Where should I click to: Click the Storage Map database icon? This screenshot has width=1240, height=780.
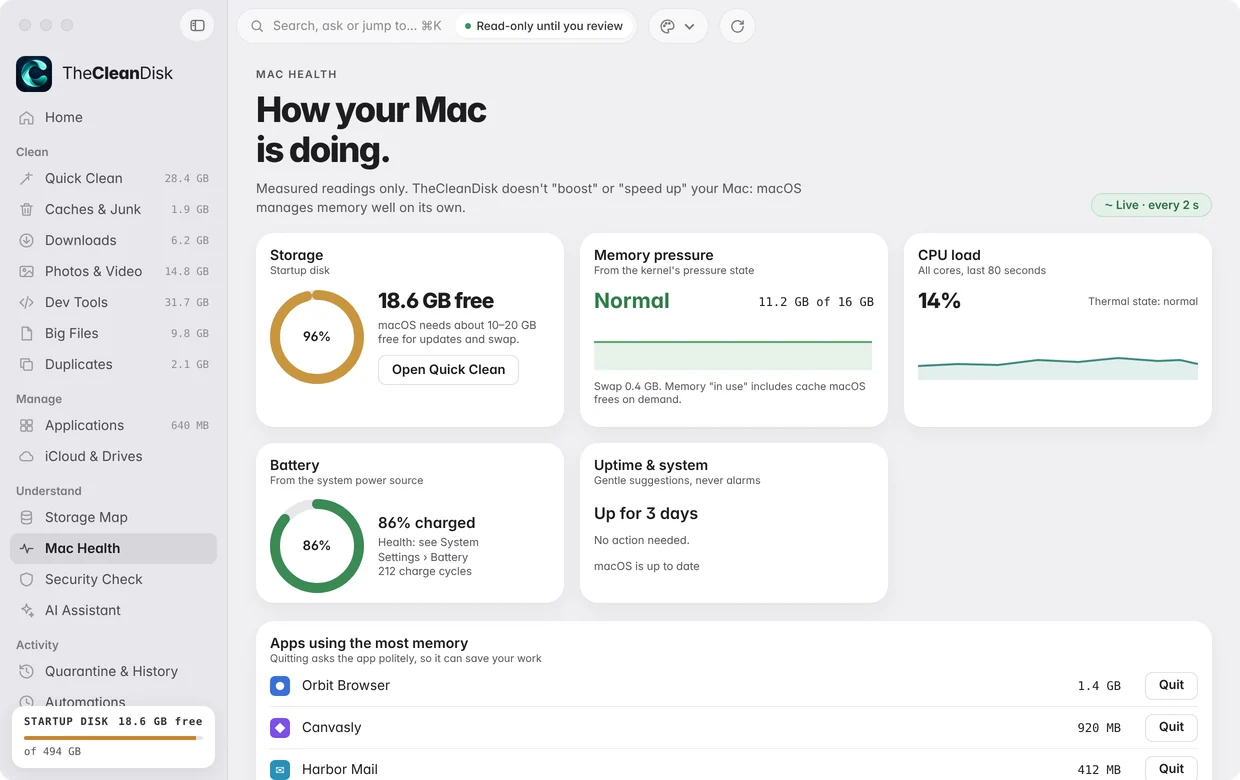click(x=27, y=518)
